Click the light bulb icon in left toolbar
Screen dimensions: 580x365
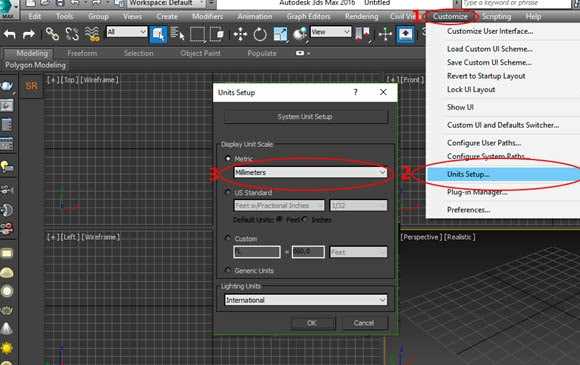click(x=7, y=167)
